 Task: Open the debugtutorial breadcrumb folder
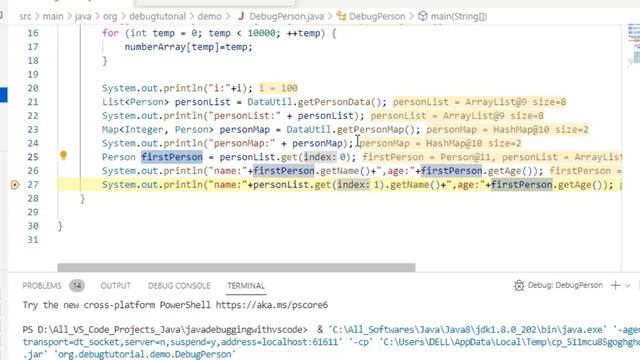coord(157,16)
